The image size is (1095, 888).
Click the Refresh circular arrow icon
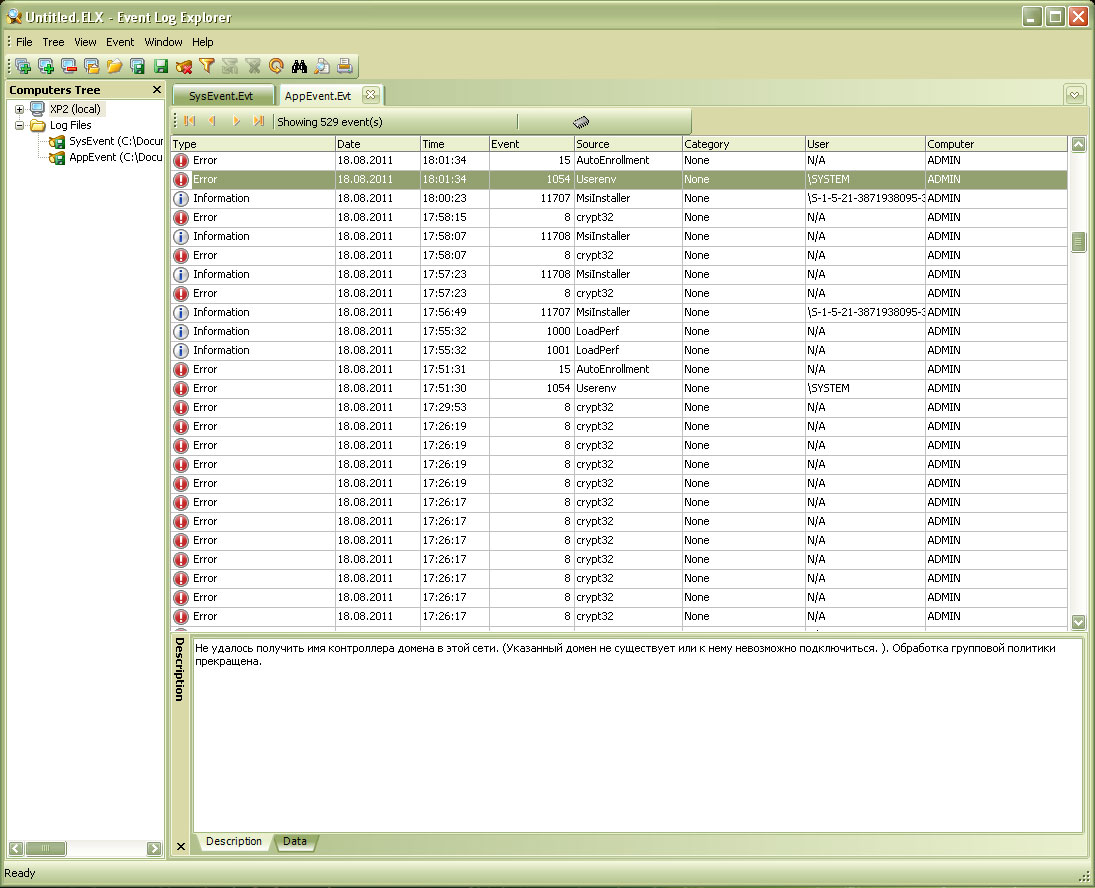pos(276,67)
